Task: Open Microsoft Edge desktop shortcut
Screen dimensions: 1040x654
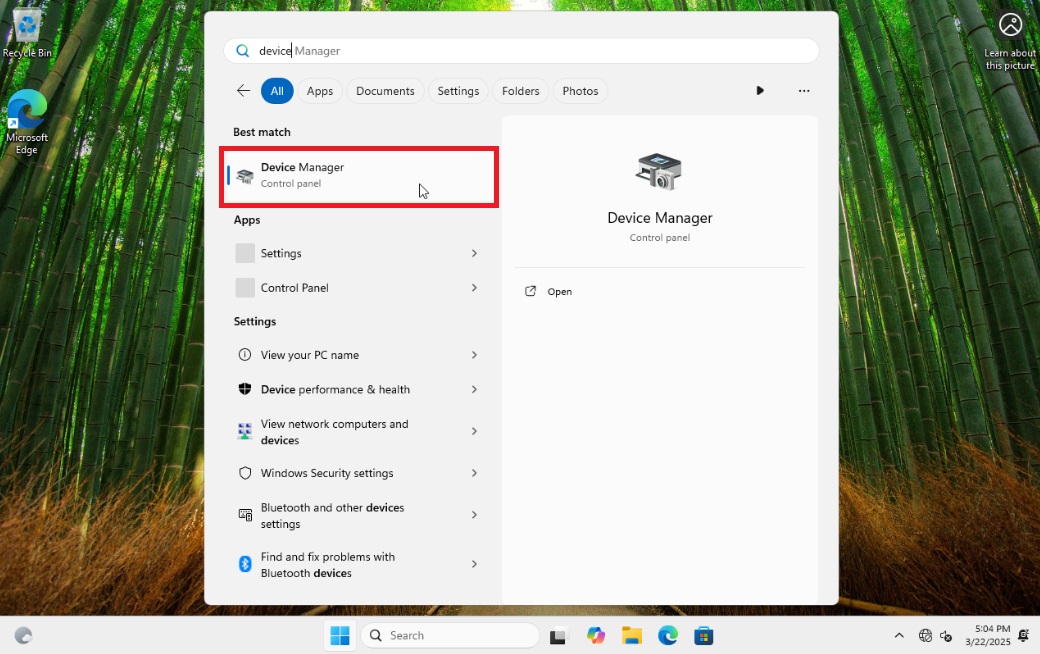Action: [27, 122]
